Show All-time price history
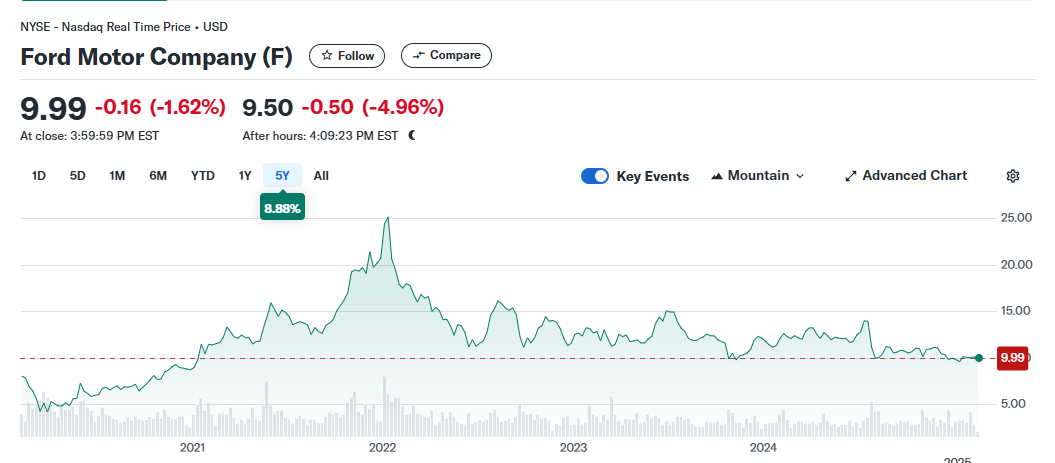Viewport: 1055px width, 463px height. coord(321,176)
